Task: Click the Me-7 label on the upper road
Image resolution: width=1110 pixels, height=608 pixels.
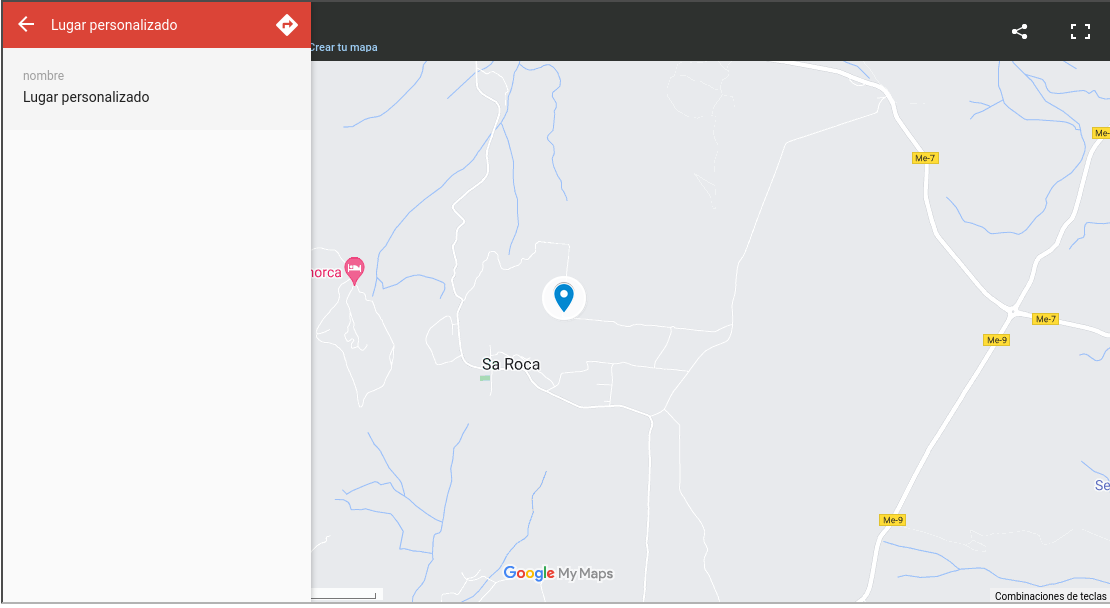Action: pyautogui.click(x=925, y=158)
